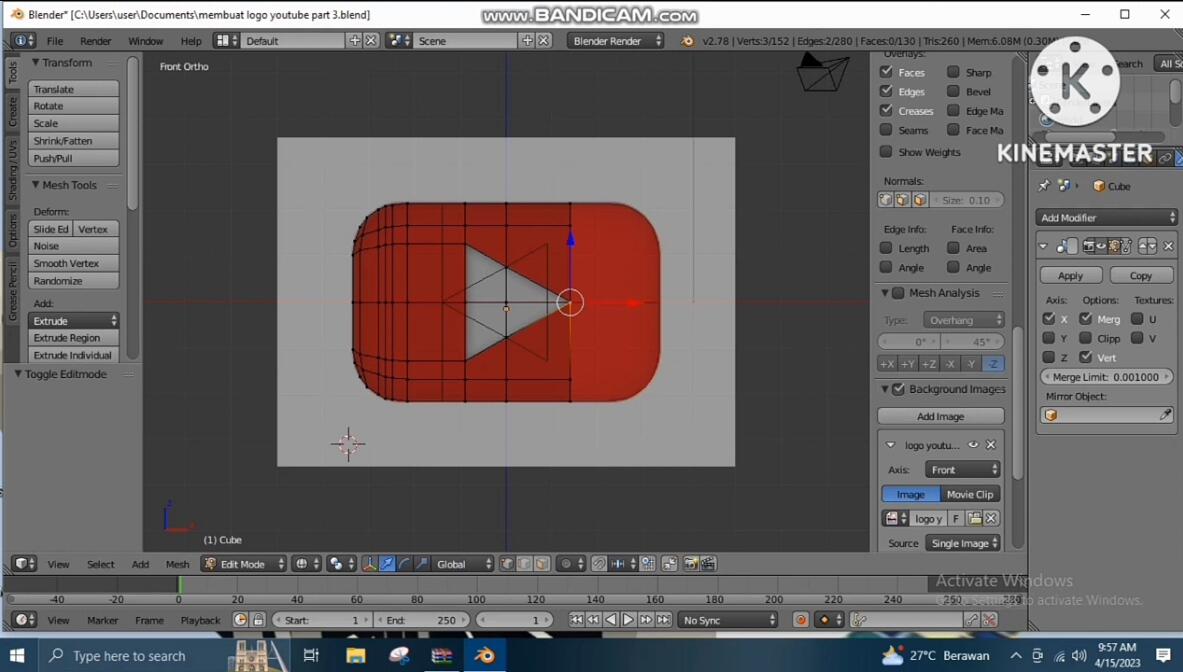Open the image file for the background image
This screenshot has width=1183, height=672.
(975, 518)
